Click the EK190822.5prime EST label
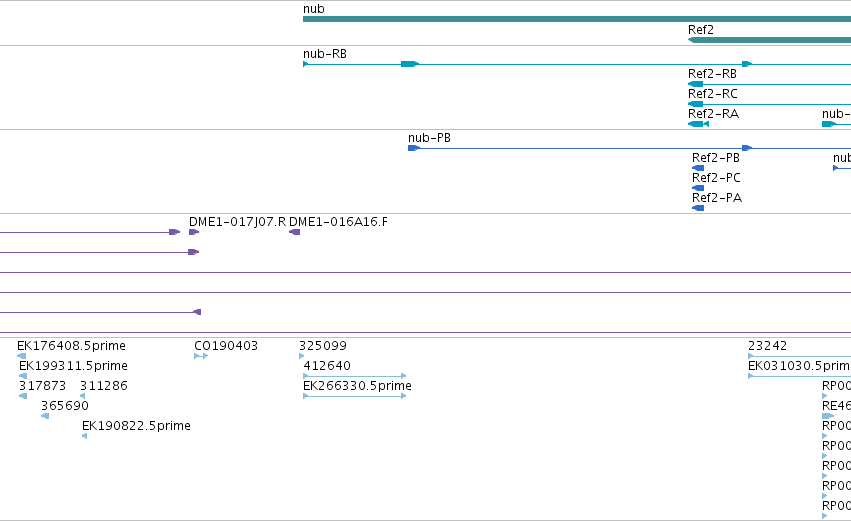 pos(136,427)
